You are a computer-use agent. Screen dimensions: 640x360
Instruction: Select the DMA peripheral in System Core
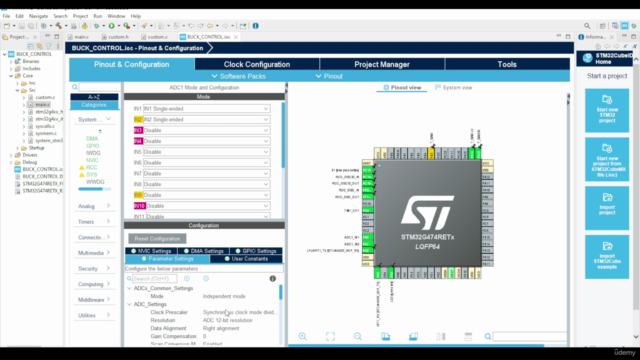pyautogui.click(x=92, y=139)
